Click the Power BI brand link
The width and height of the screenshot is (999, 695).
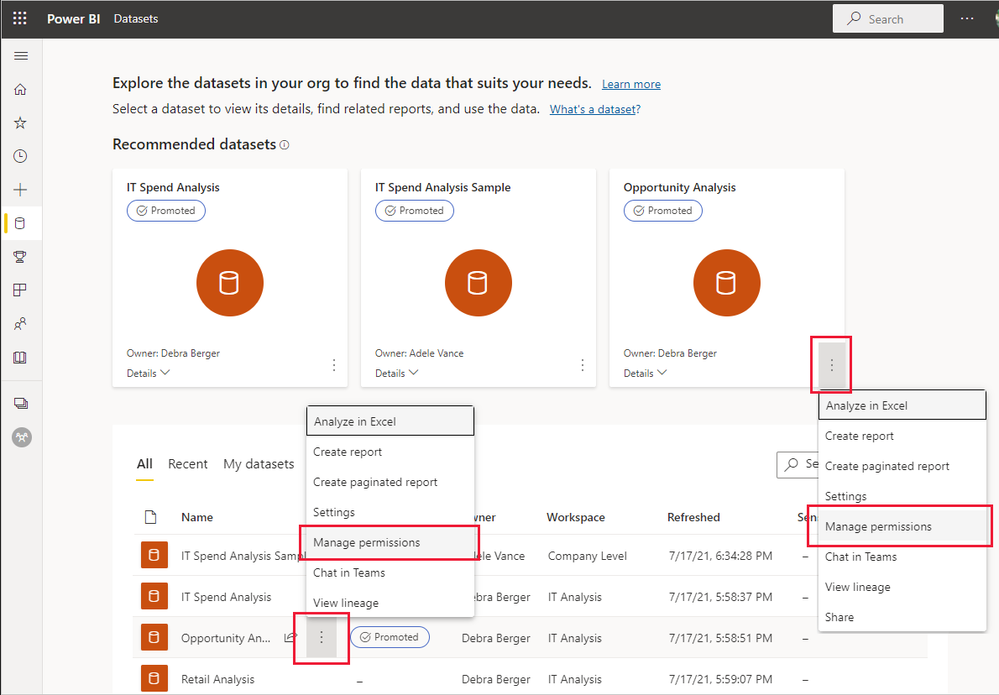coord(73,18)
